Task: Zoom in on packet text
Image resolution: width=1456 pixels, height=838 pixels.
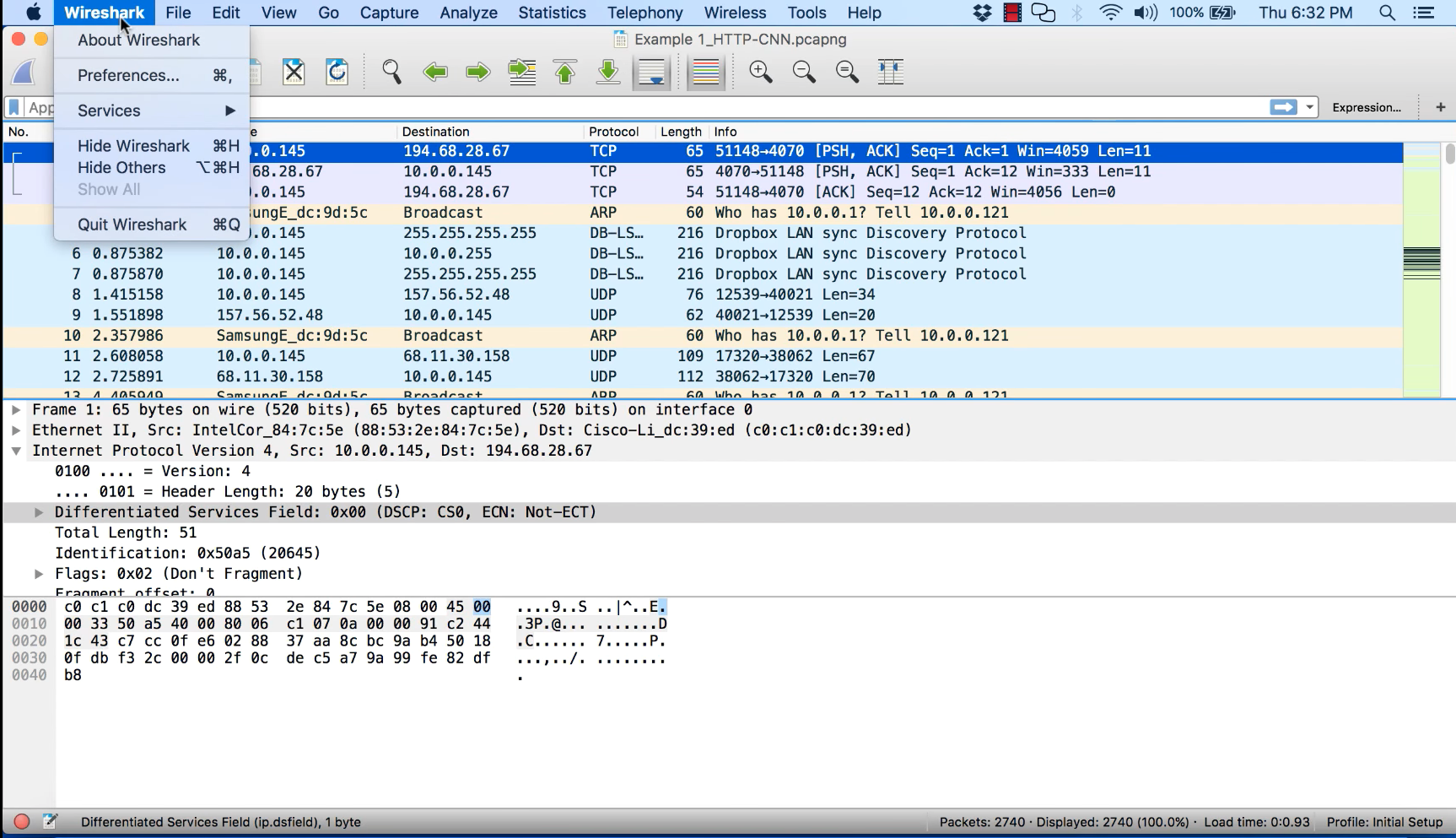Action: (761, 72)
